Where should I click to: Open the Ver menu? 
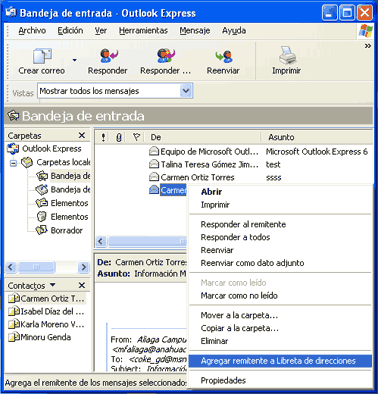coord(101,31)
